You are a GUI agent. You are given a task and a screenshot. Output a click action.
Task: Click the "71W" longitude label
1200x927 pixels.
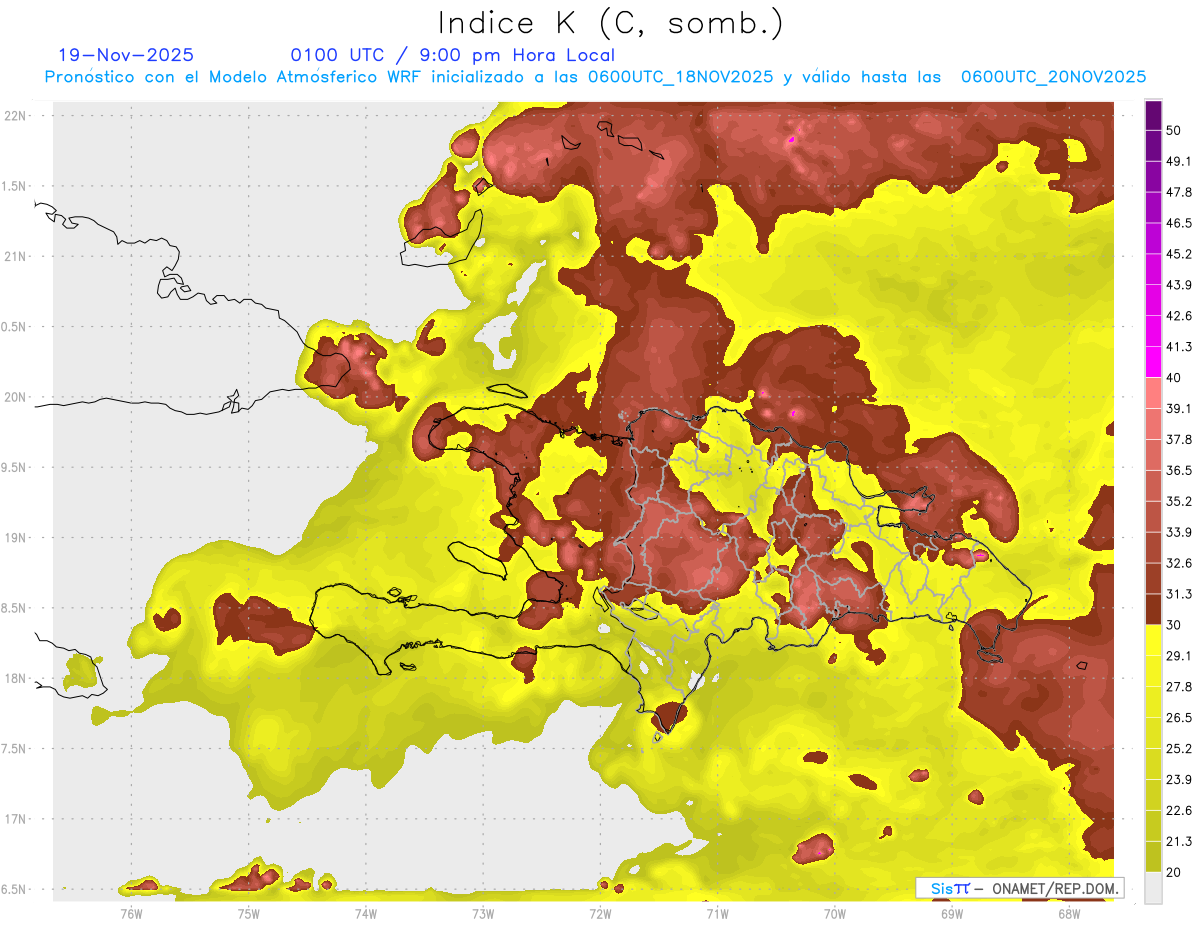pyautogui.click(x=717, y=912)
